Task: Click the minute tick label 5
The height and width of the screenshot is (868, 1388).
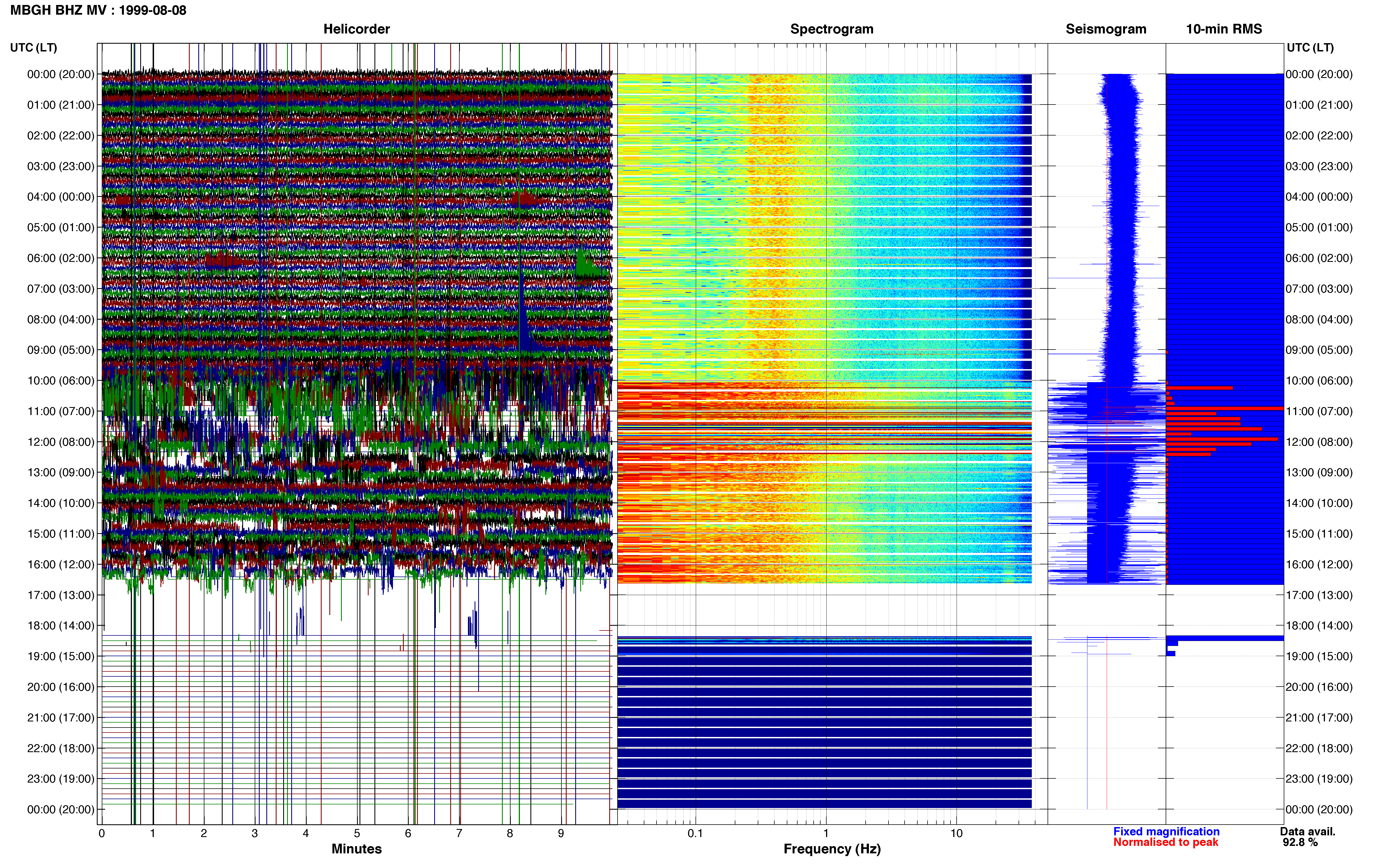Action: [357, 833]
